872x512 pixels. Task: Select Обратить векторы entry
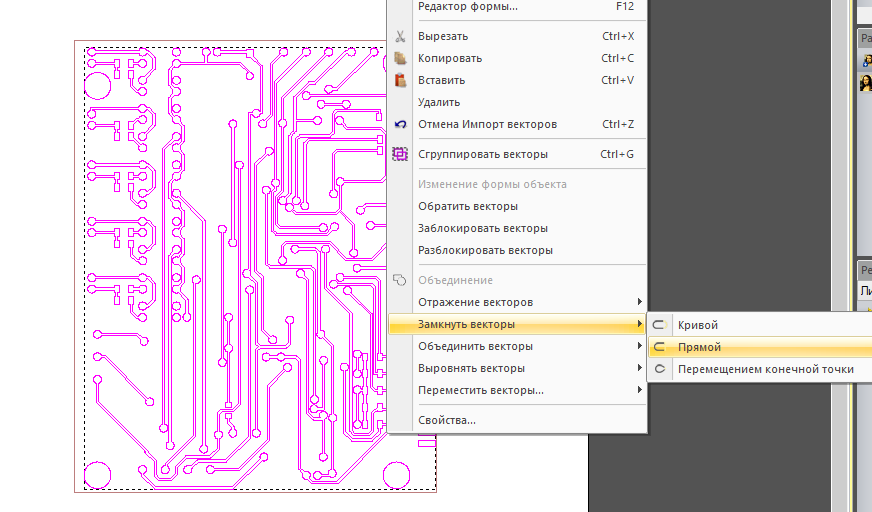tap(517, 206)
